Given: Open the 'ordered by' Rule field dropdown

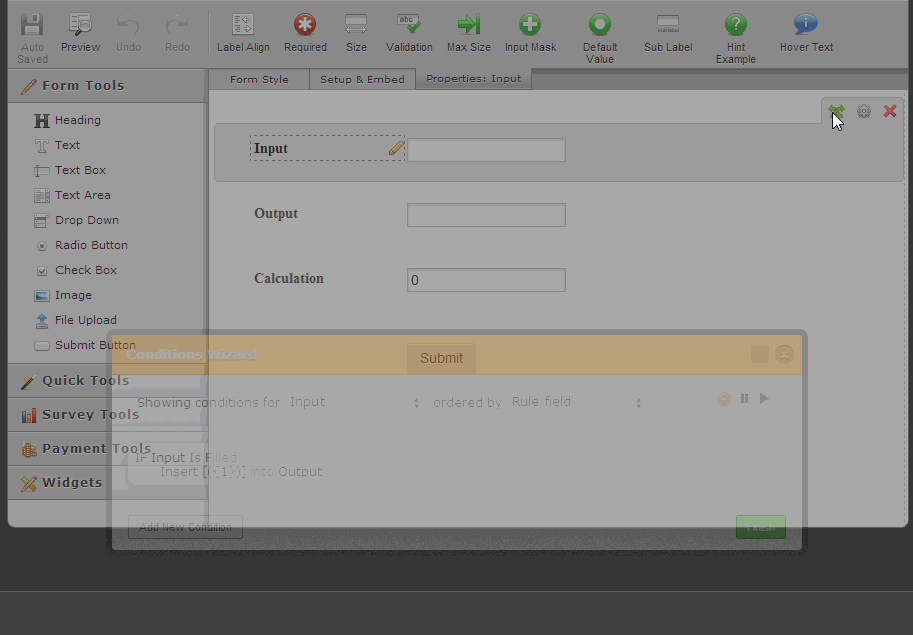Looking at the screenshot, I should pyautogui.click(x=576, y=402).
